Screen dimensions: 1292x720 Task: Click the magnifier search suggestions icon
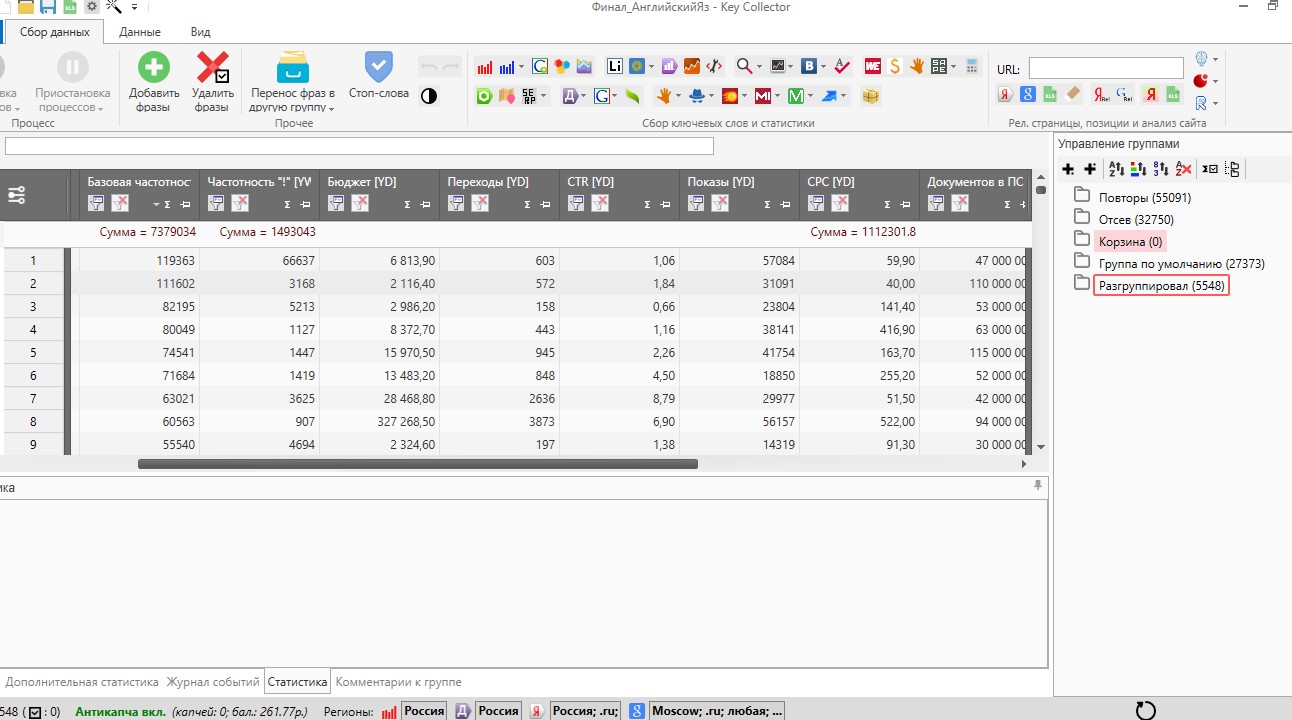pos(744,67)
